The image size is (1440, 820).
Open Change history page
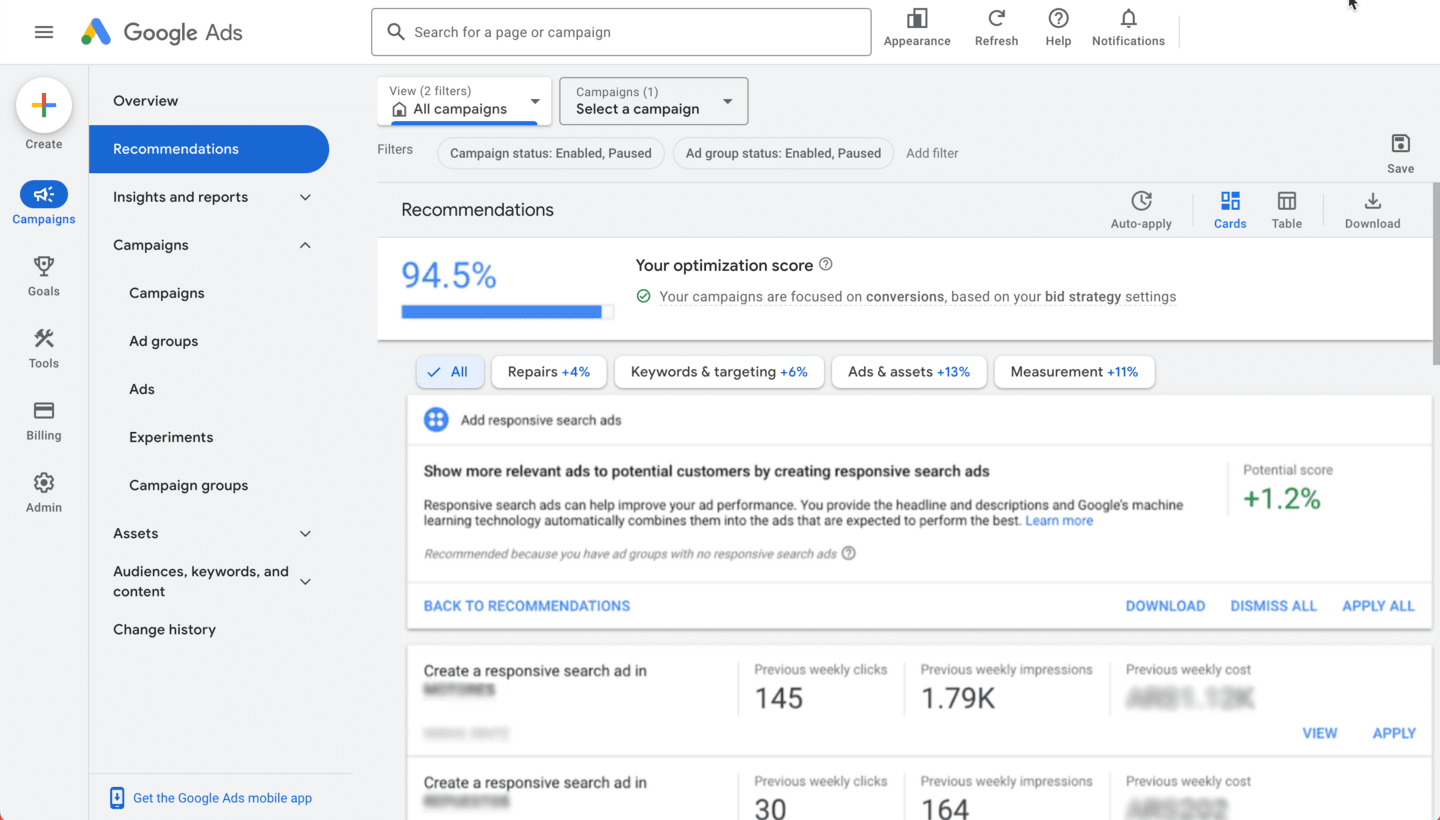(164, 629)
